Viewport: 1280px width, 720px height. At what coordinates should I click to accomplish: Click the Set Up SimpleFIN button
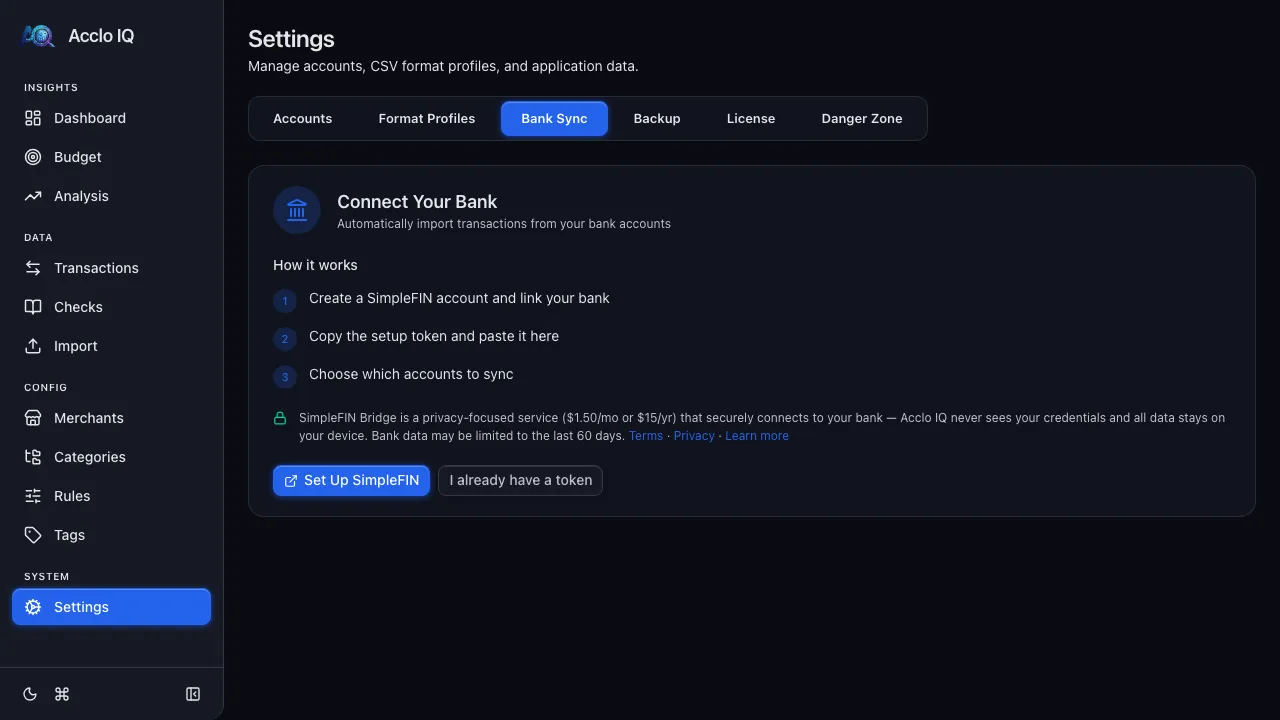[351, 480]
